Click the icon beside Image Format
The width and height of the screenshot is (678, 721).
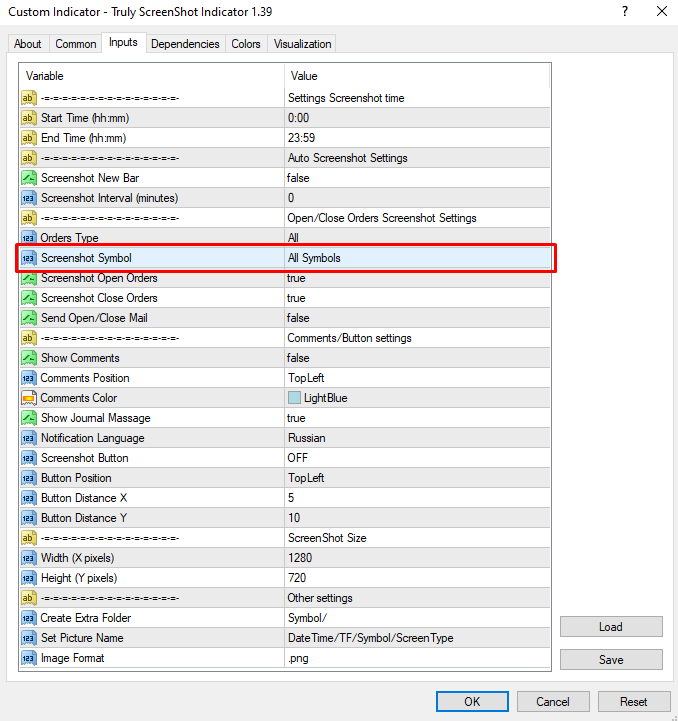[x=29, y=658]
